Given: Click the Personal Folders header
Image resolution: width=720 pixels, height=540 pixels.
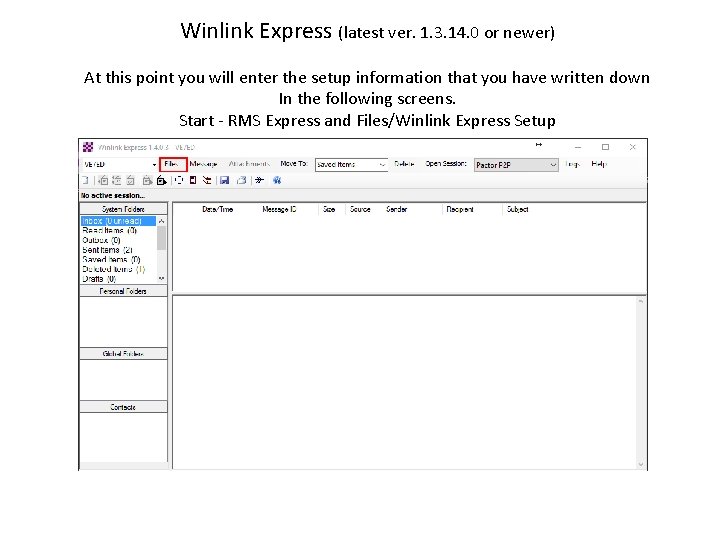Looking at the screenshot, I should coord(123,291).
